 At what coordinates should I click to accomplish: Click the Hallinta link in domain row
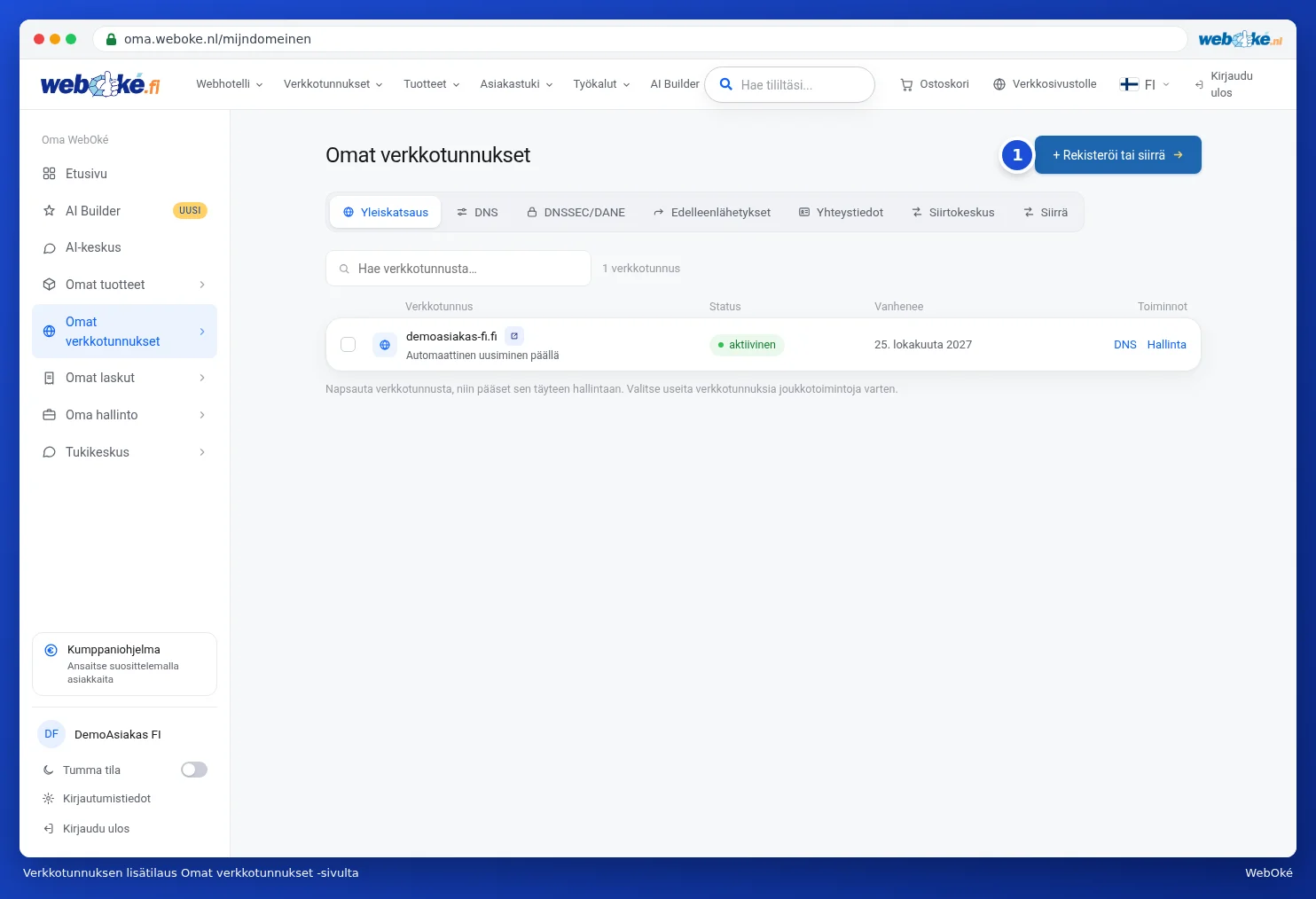pos(1167,345)
